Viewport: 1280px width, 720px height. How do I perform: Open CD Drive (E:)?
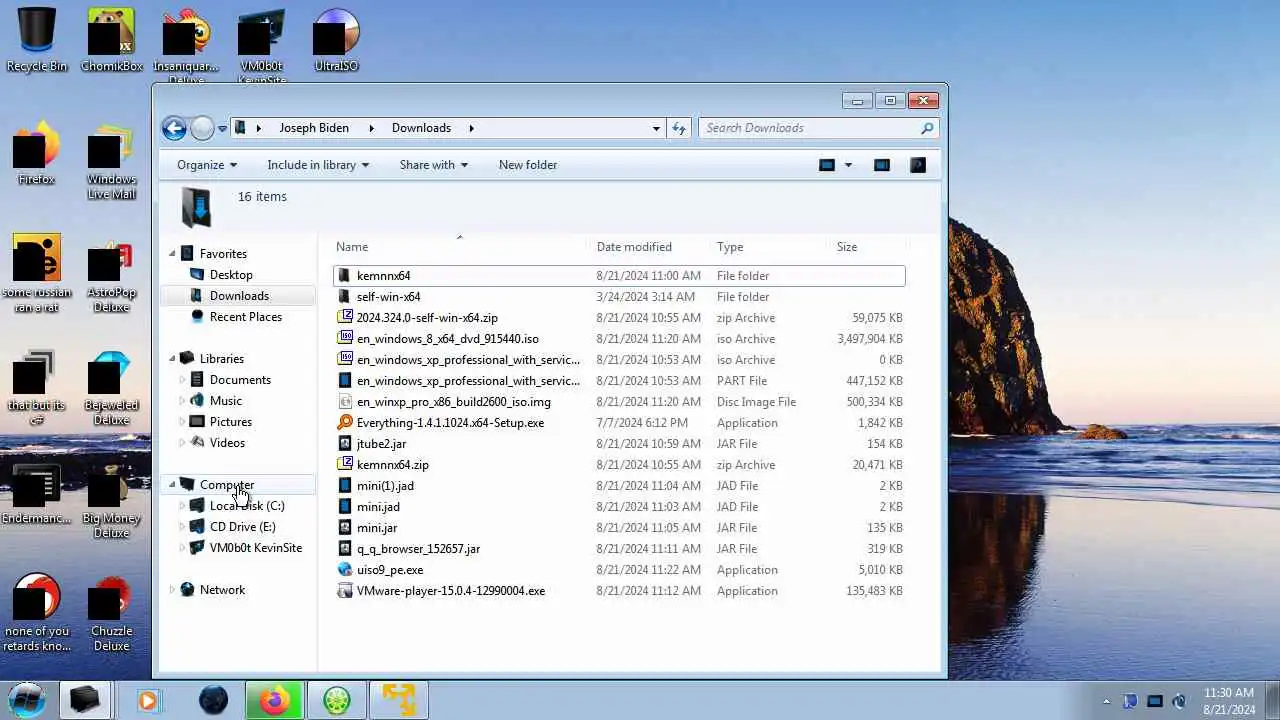242,527
